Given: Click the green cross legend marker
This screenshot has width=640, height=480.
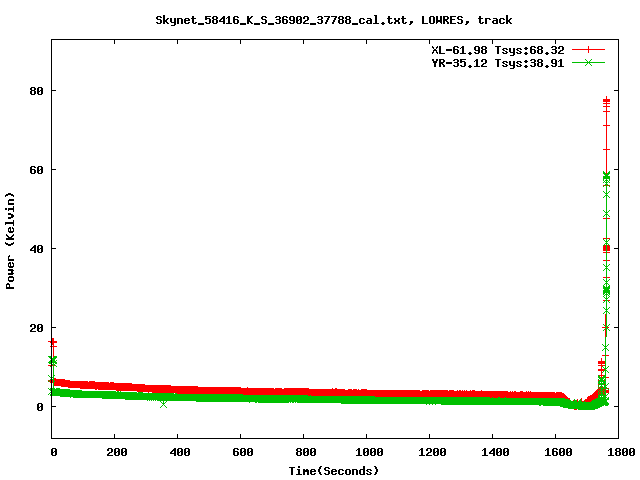Looking at the screenshot, I should [x=588, y=62].
